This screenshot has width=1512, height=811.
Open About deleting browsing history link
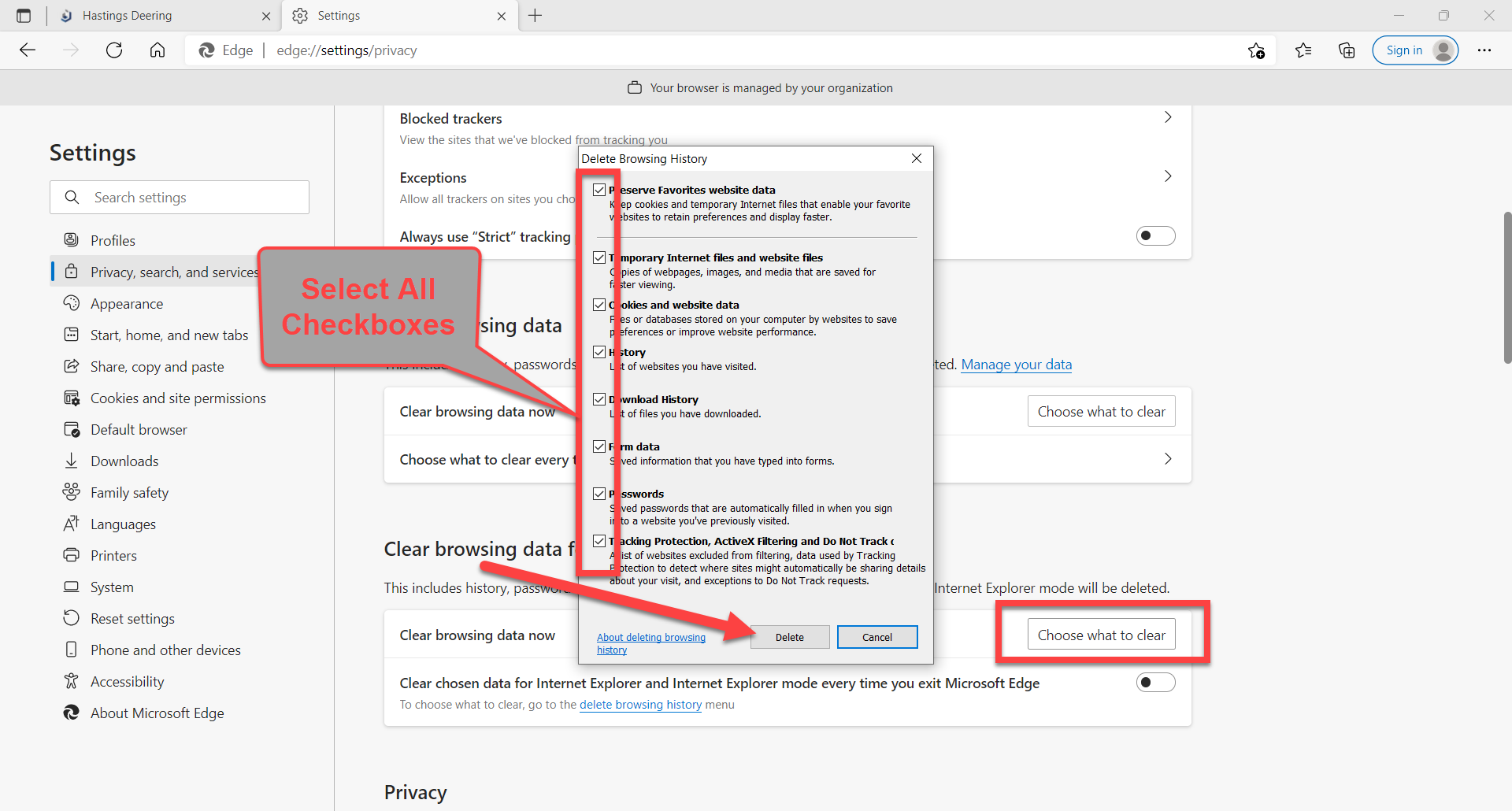[x=651, y=643]
